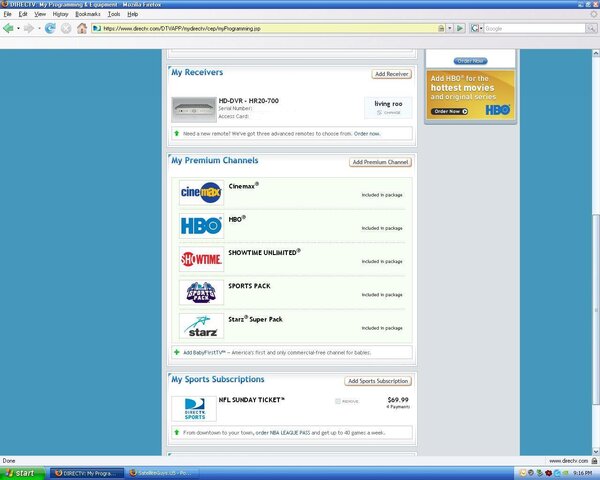
Task: Click the green arrow beside NBA League Pass
Action: coord(176,432)
